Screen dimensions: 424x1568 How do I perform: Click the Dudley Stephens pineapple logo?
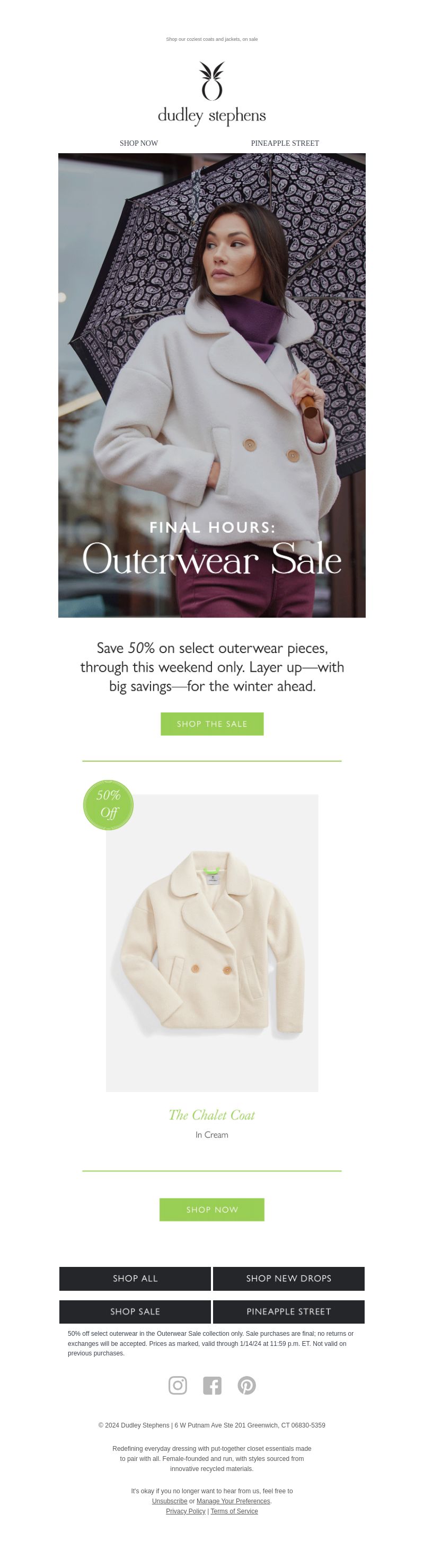211,93
